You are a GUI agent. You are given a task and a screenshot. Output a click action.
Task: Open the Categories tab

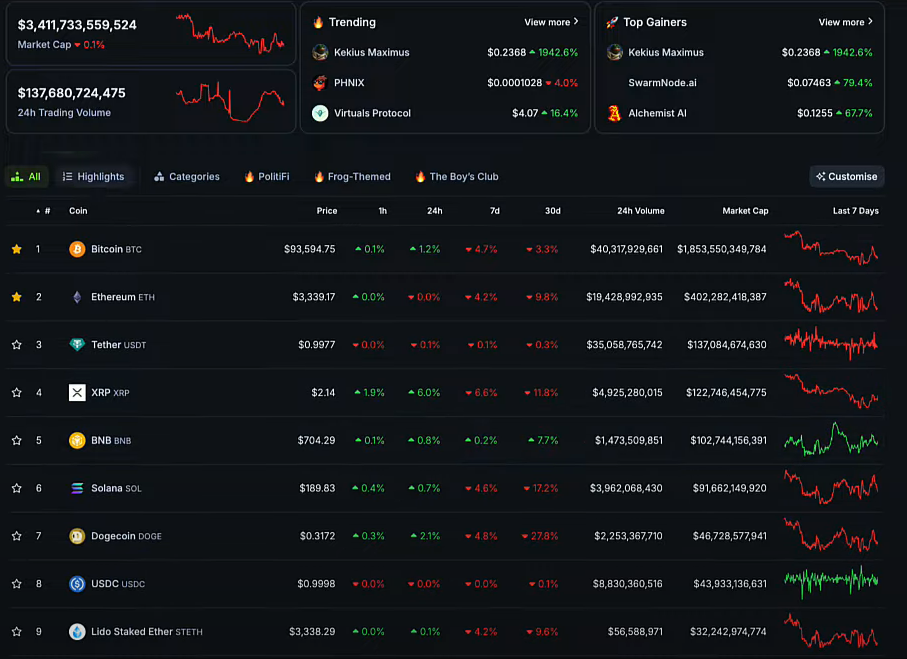186,177
